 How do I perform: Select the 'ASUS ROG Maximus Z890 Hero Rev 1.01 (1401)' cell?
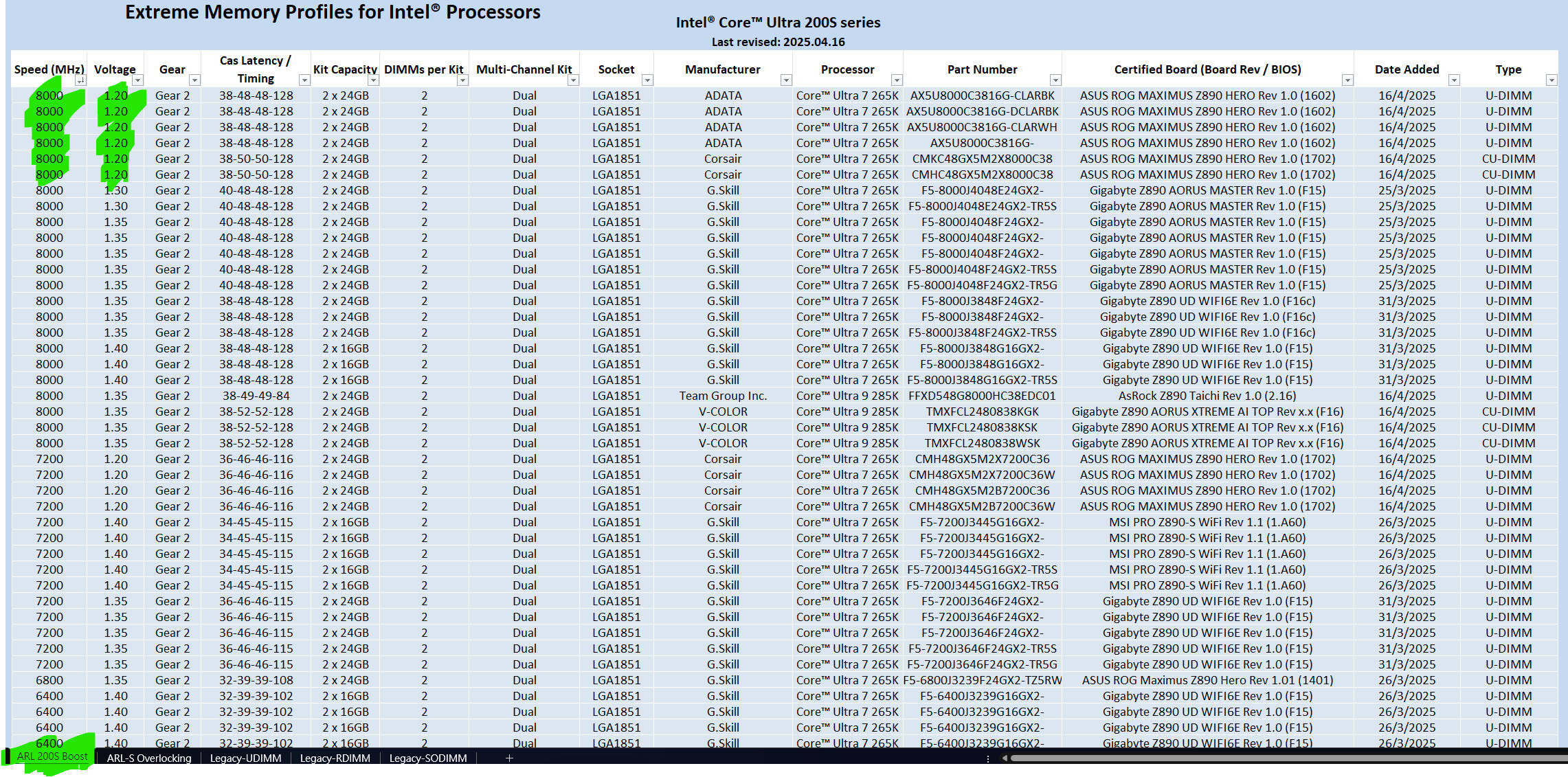pyautogui.click(x=1207, y=680)
